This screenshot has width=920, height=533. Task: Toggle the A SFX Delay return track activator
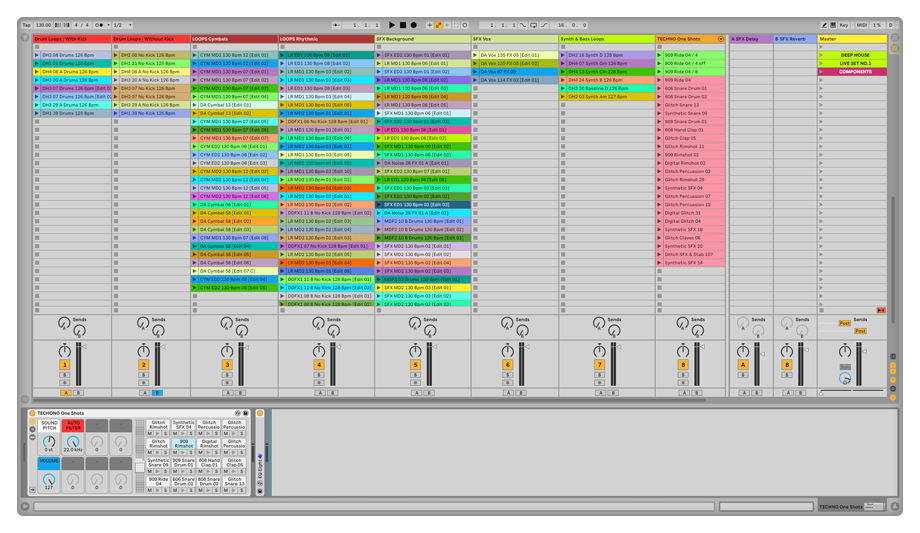tap(743, 365)
